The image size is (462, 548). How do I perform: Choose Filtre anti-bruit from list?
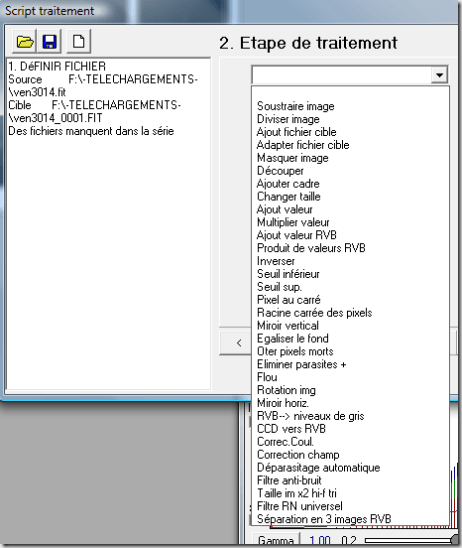(x=289, y=480)
